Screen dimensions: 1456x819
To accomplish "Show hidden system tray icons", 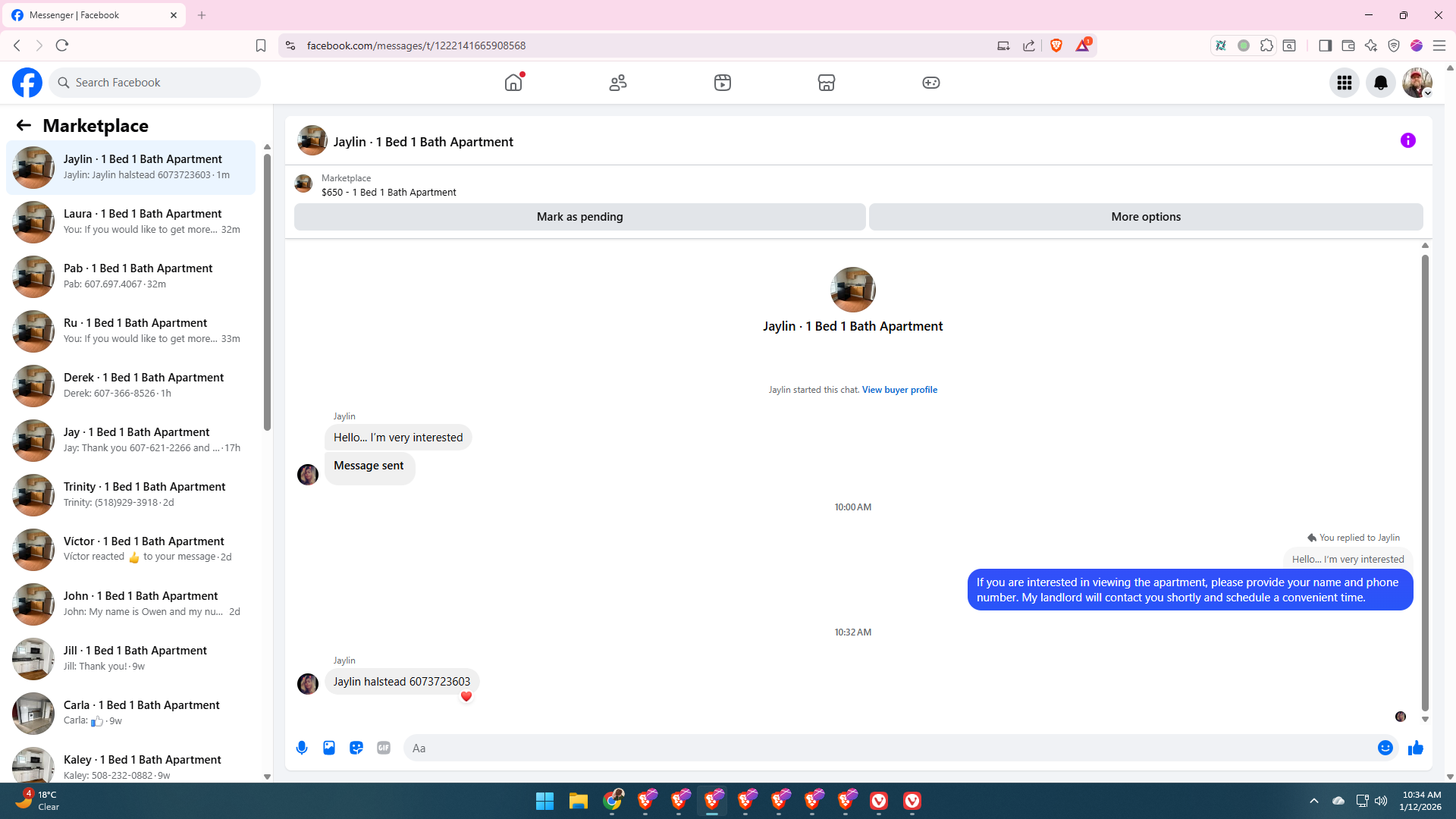I will click(x=1313, y=801).
